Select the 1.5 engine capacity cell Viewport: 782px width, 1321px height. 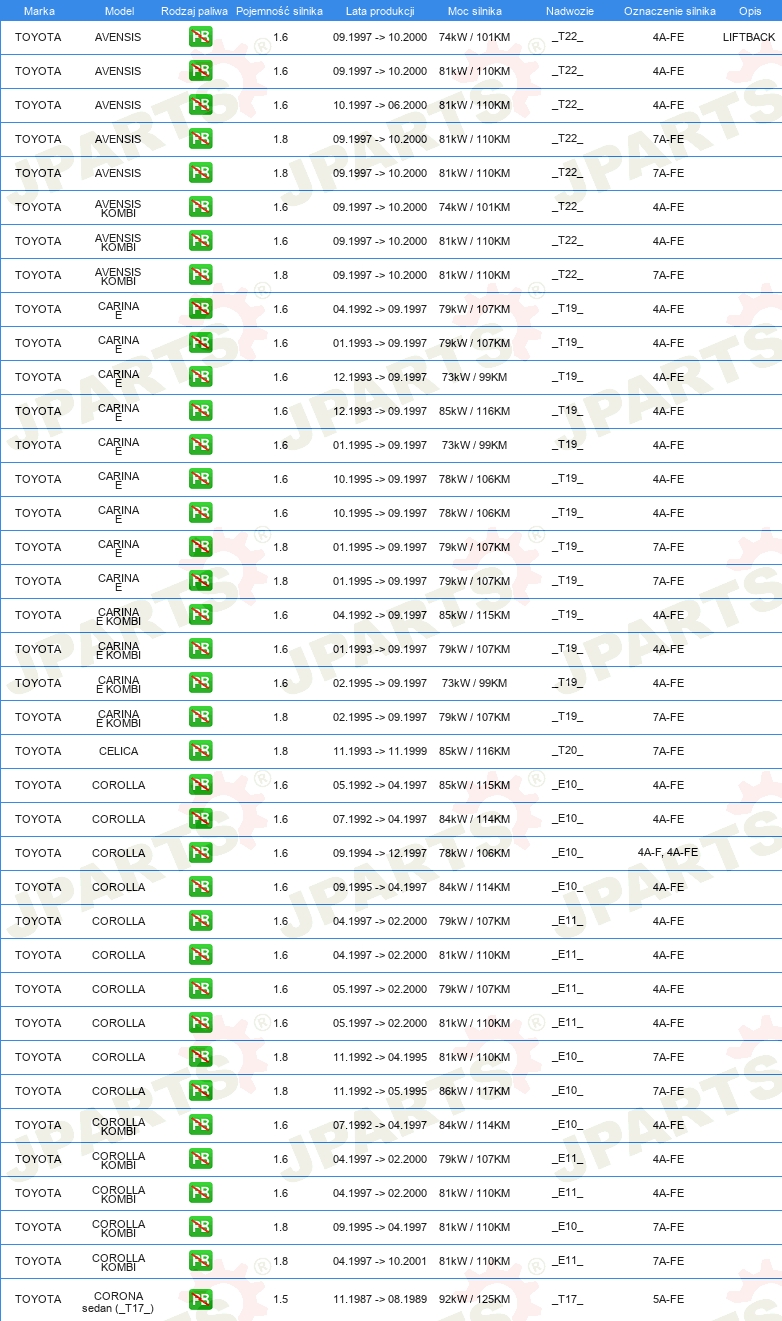(x=280, y=1299)
